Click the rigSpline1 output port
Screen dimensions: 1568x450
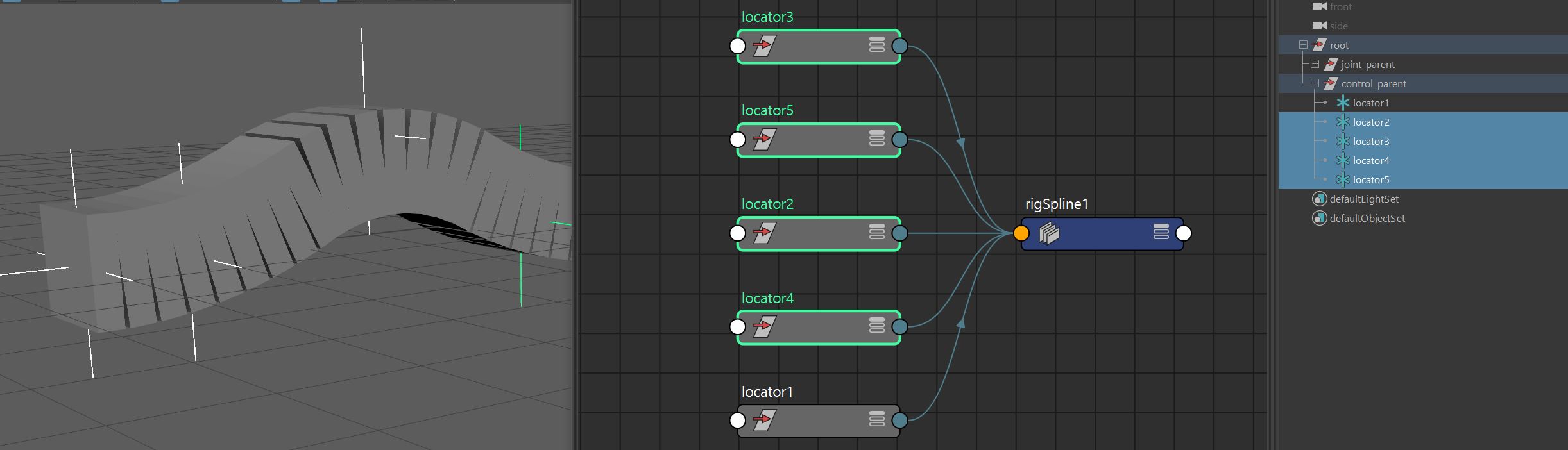click(1184, 233)
